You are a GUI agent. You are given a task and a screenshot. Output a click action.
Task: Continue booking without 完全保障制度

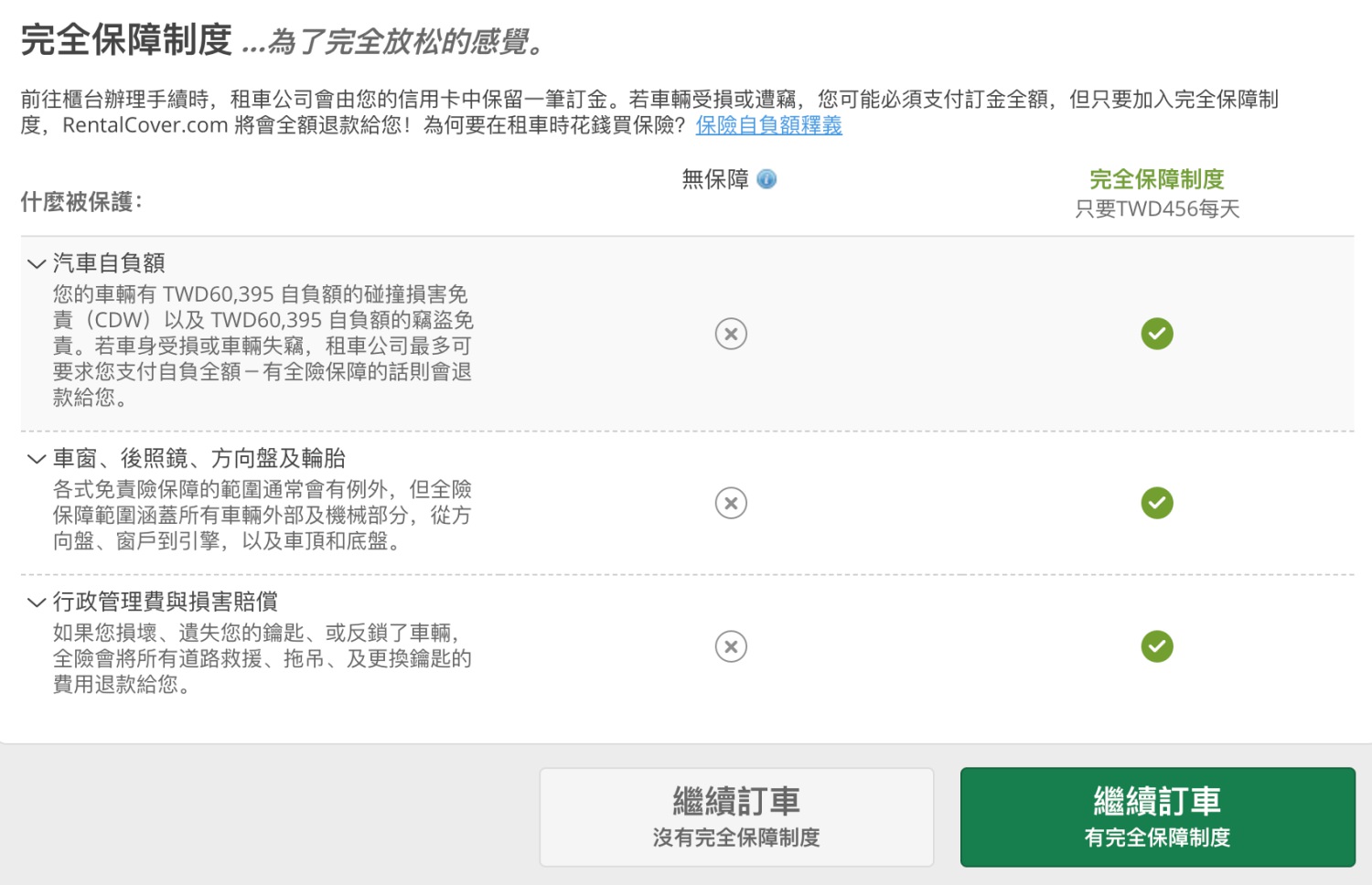[736, 816]
